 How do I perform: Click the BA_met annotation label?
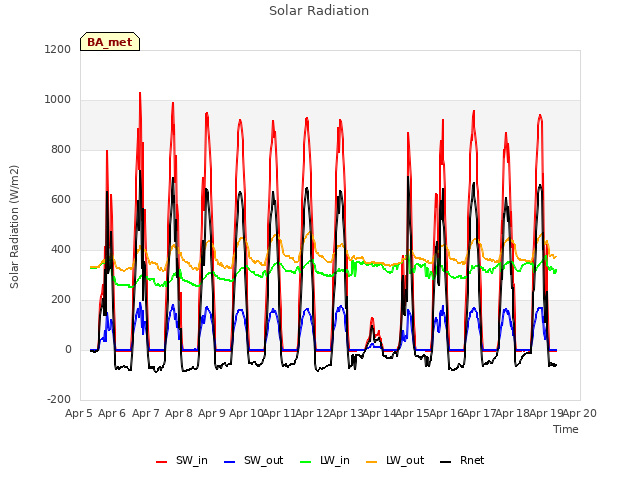110,42
